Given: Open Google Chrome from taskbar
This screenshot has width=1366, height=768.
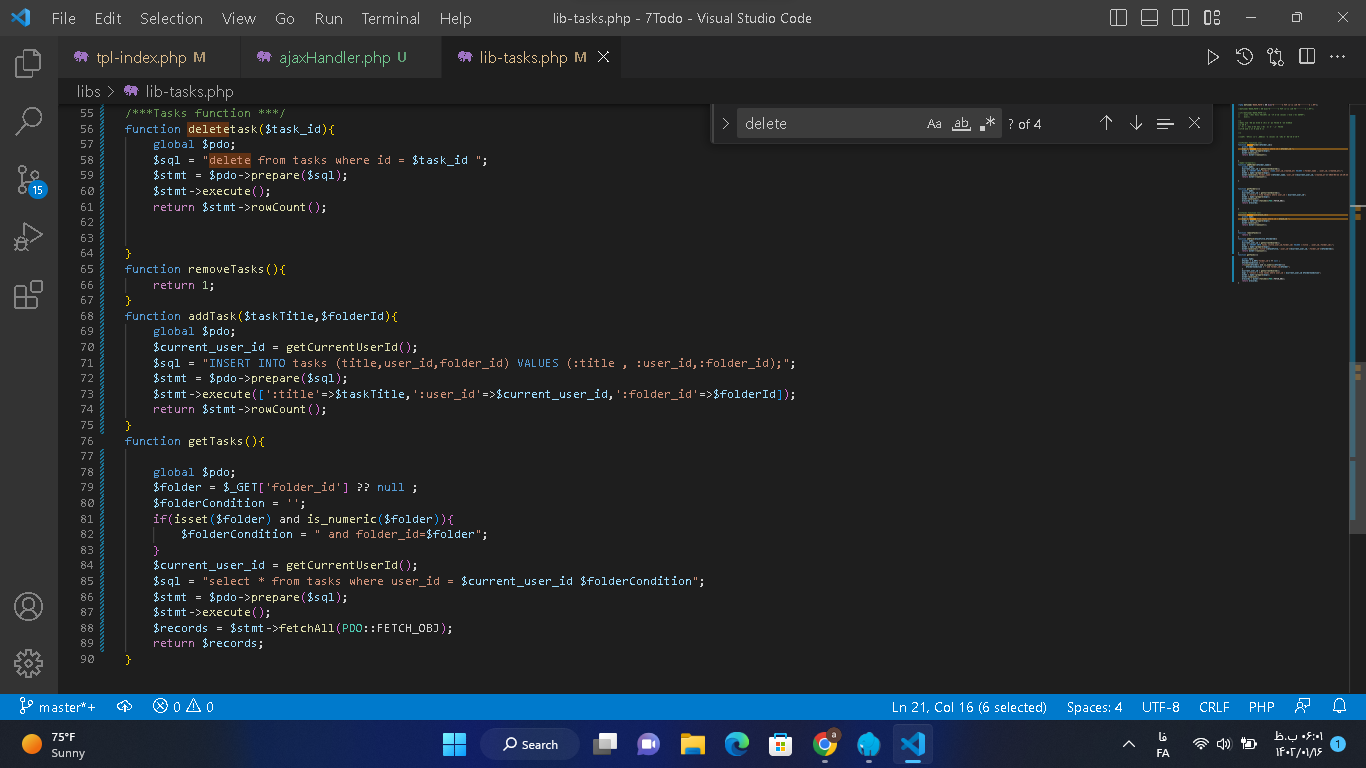Looking at the screenshot, I should (x=825, y=744).
